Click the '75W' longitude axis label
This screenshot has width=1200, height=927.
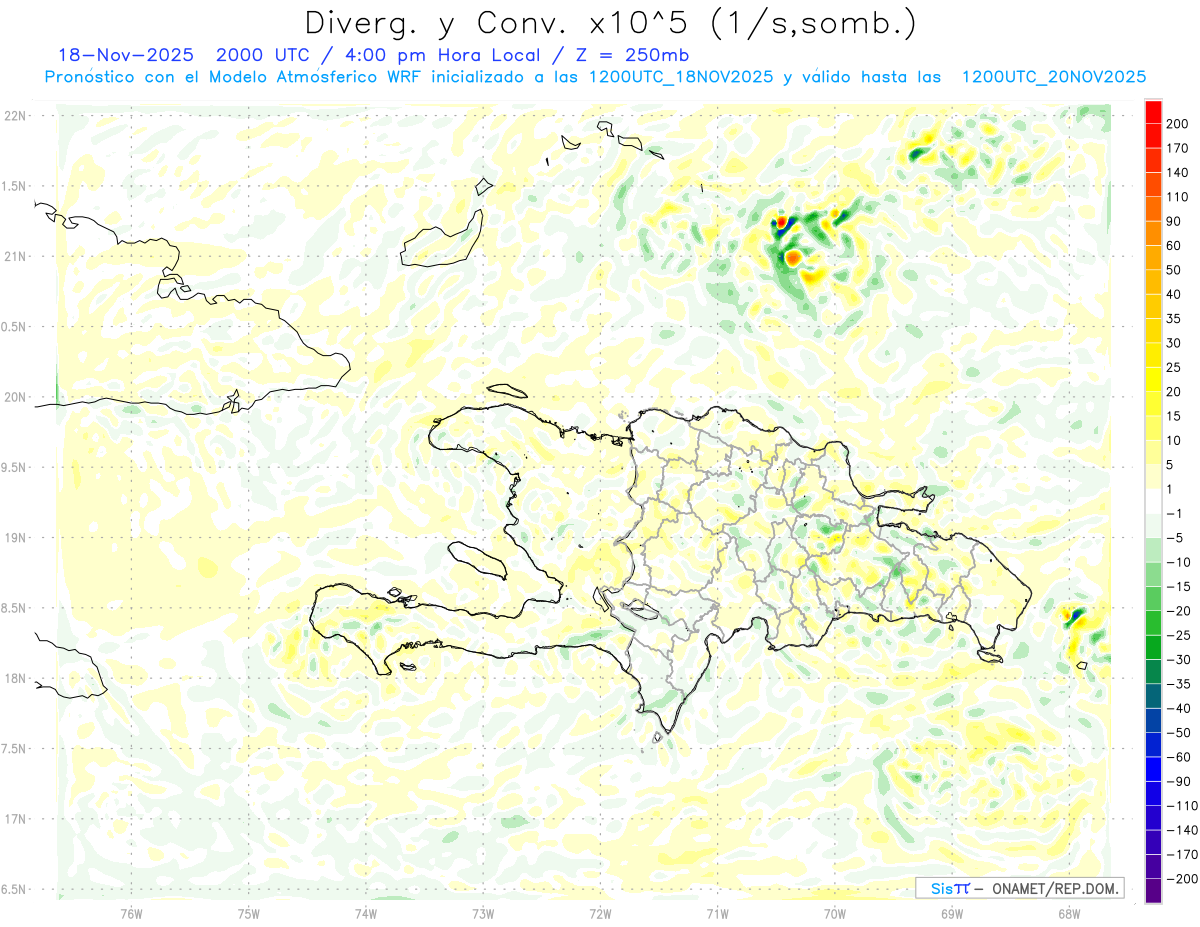(249, 914)
